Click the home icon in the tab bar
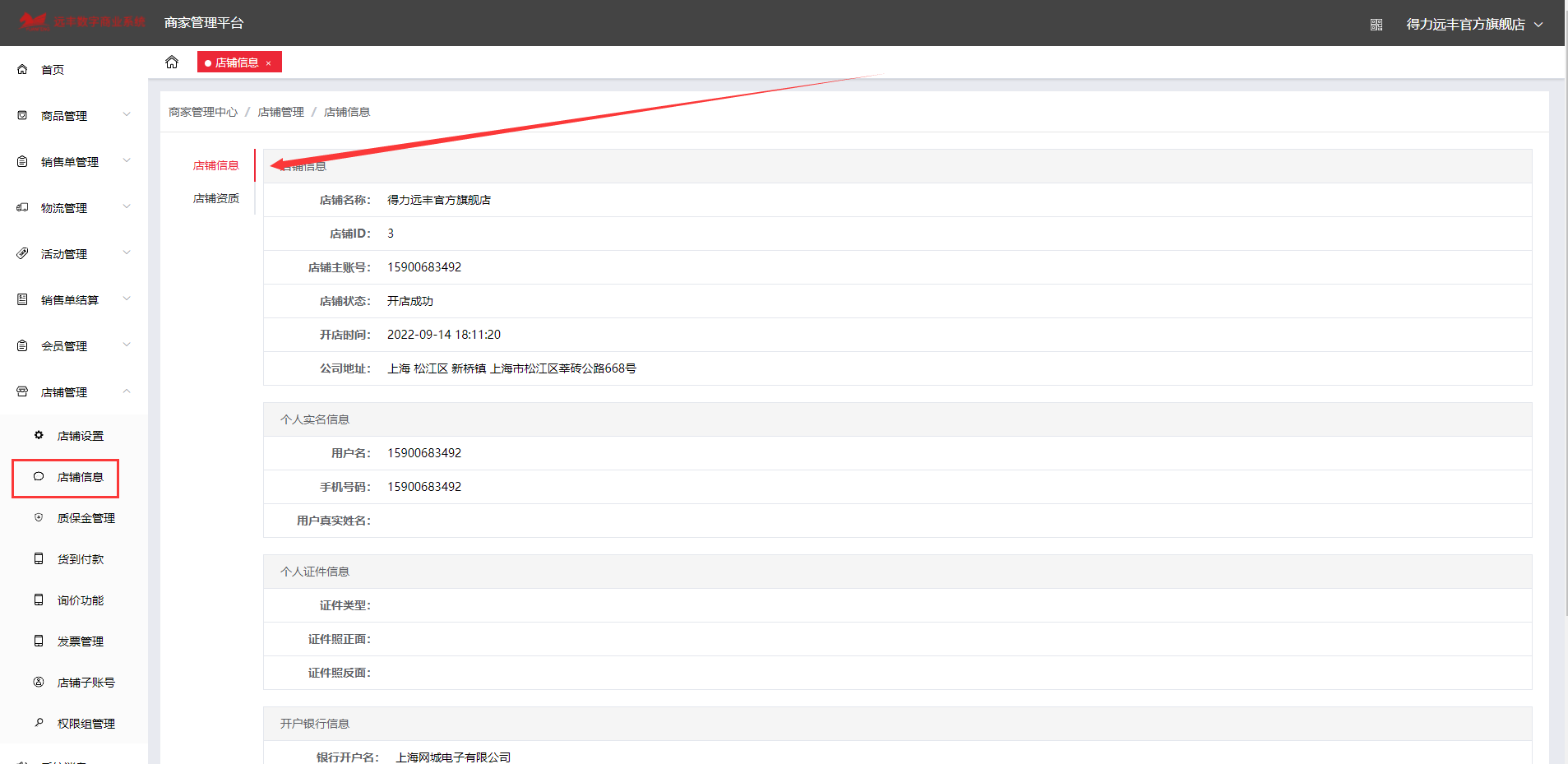The image size is (1568, 764). point(172,62)
